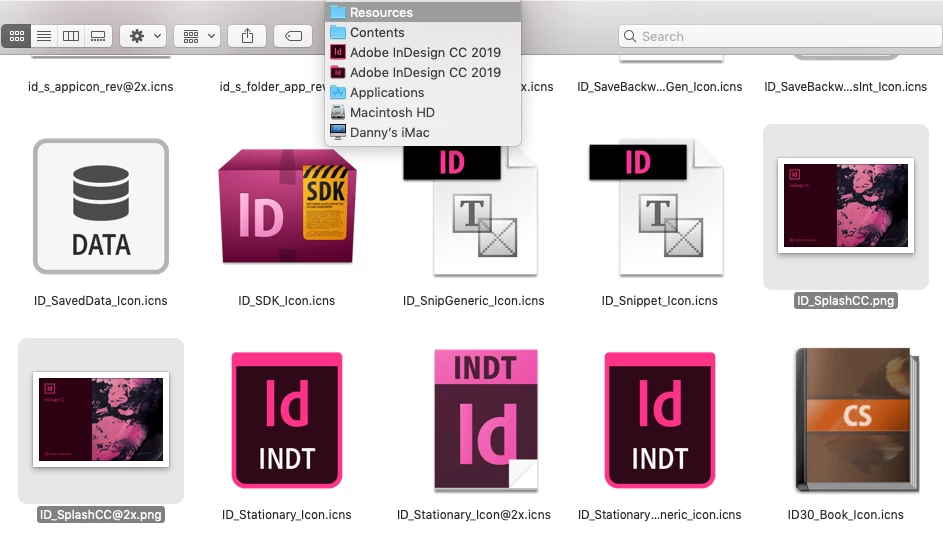Select the ID_SplashCC.png thumbnail
This screenshot has height=541, width=943.
[846, 206]
